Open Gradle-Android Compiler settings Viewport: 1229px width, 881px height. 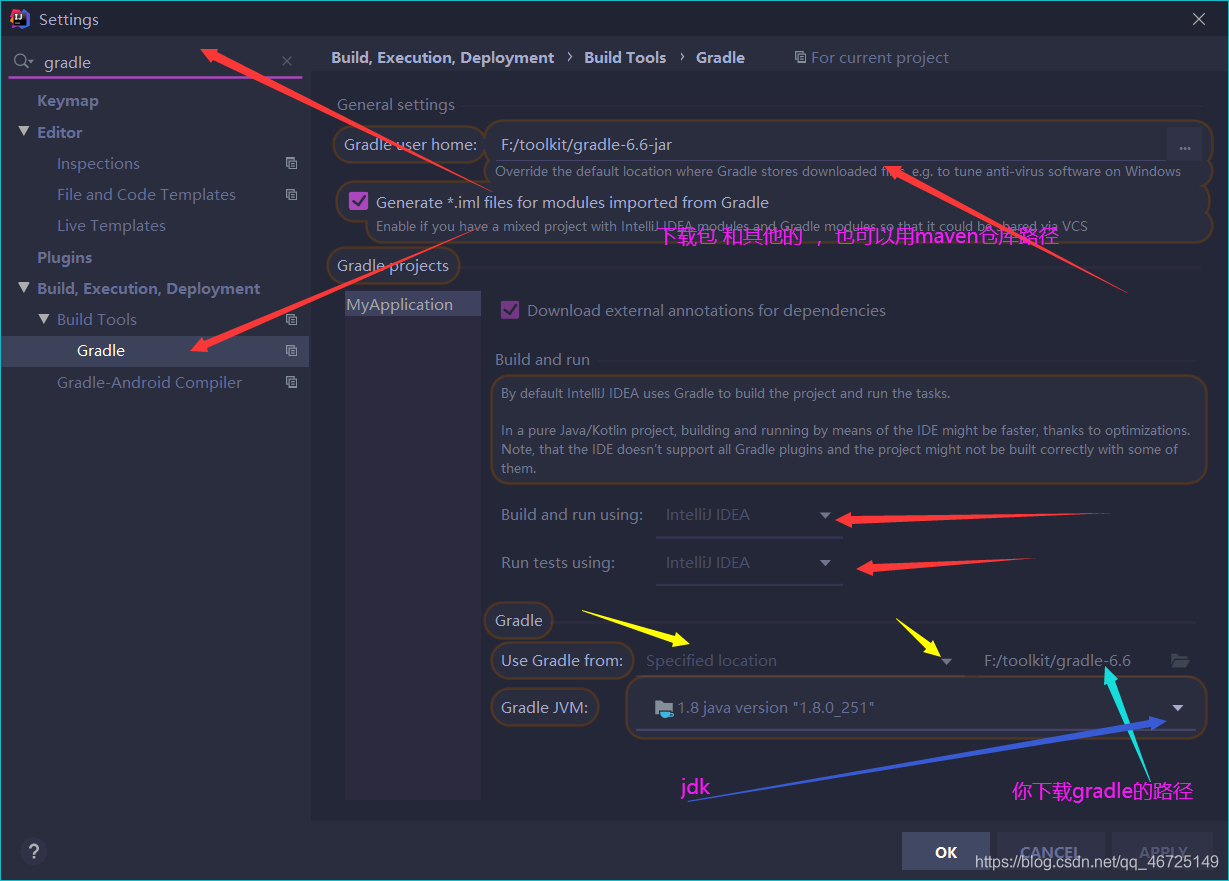point(149,382)
